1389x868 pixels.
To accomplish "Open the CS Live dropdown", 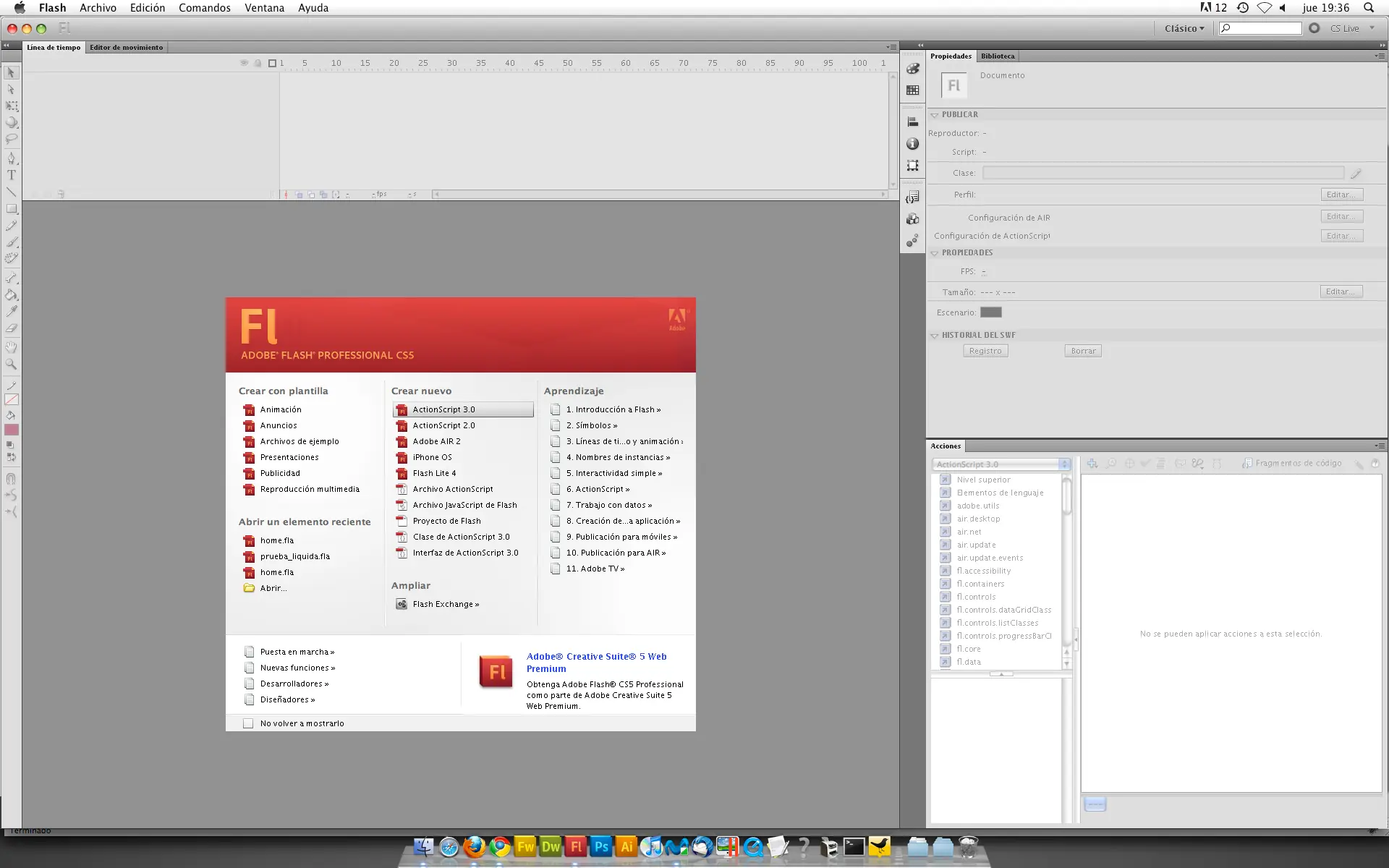I will point(1351,28).
